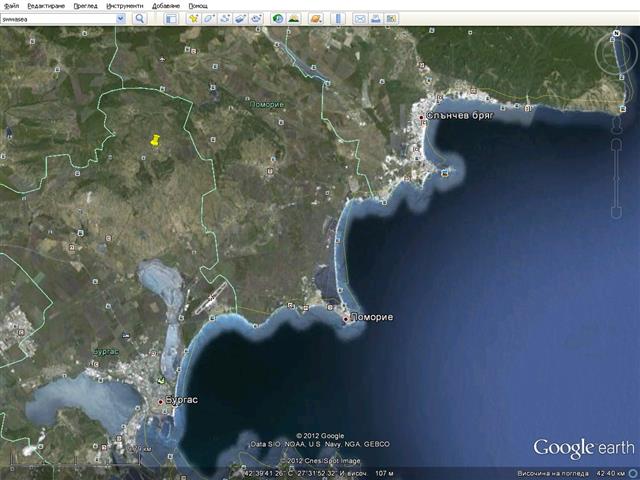The width and height of the screenshot is (640, 480).
Task: Open the planets switcher icon
Action: [x=316, y=18]
